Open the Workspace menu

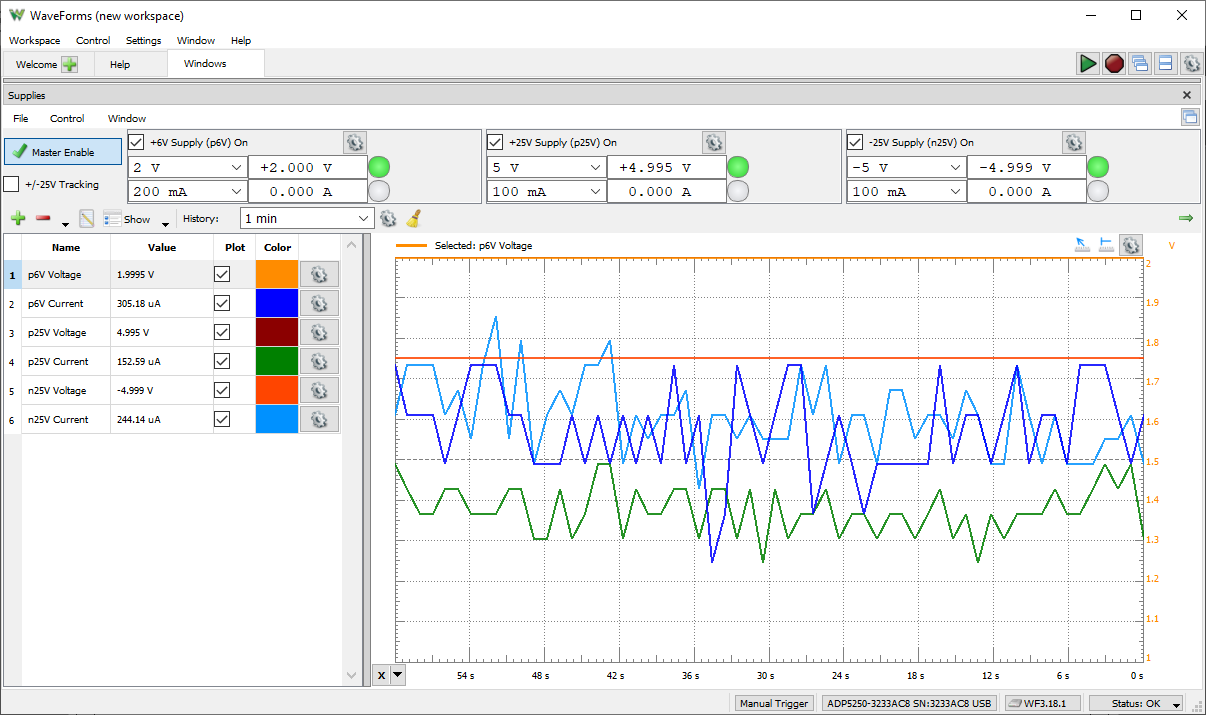pos(34,41)
